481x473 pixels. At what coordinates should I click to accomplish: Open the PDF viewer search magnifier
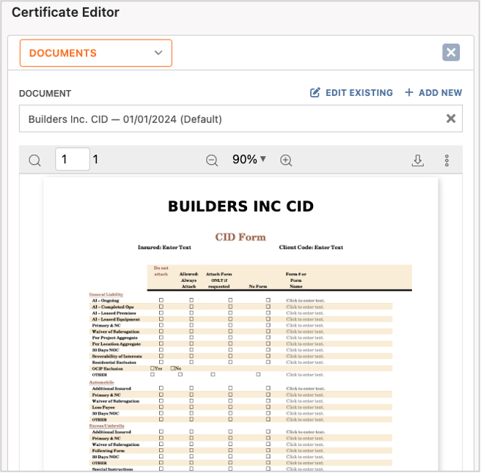point(35,160)
